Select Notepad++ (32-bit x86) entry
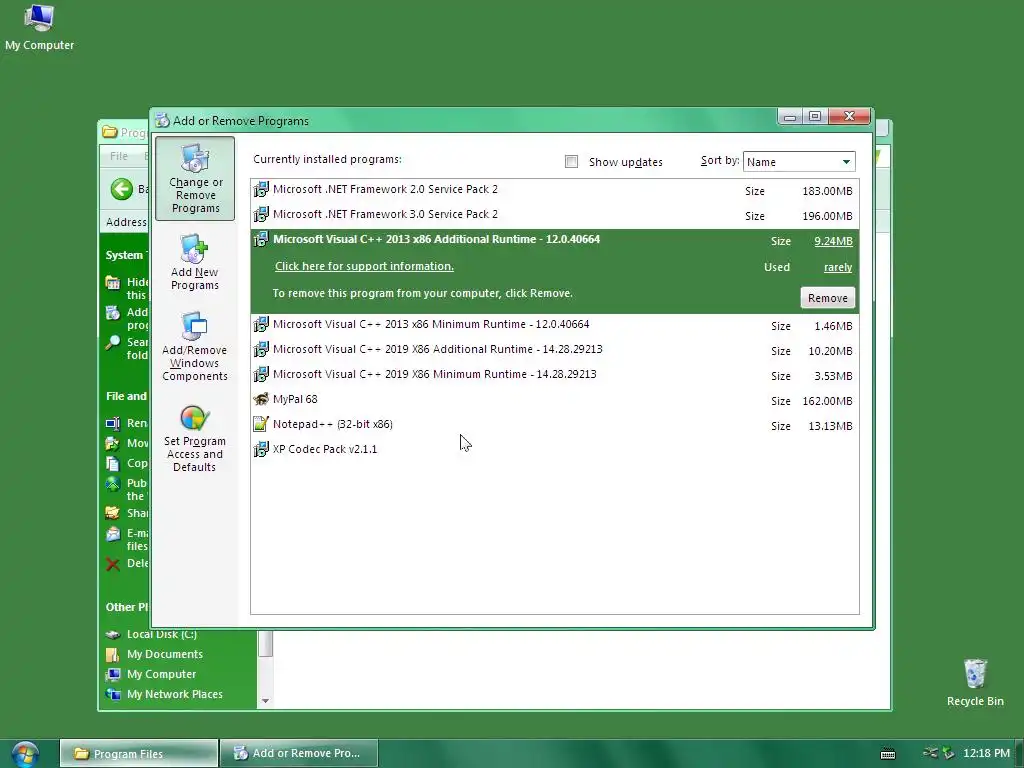 554,424
